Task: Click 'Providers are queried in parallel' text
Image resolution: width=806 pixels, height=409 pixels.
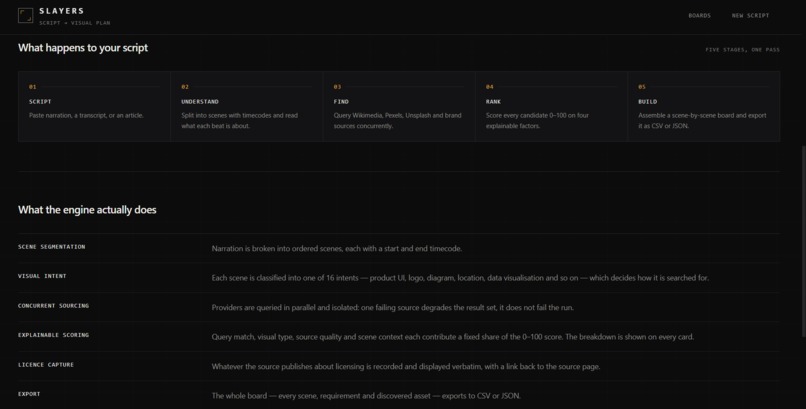Action: point(393,308)
